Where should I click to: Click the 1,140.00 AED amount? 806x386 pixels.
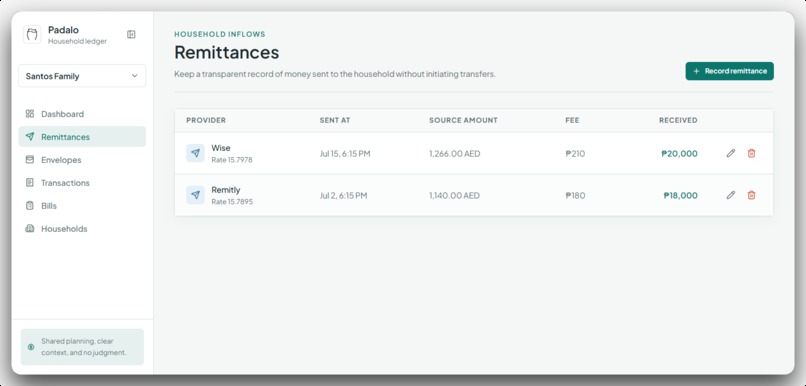point(454,195)
